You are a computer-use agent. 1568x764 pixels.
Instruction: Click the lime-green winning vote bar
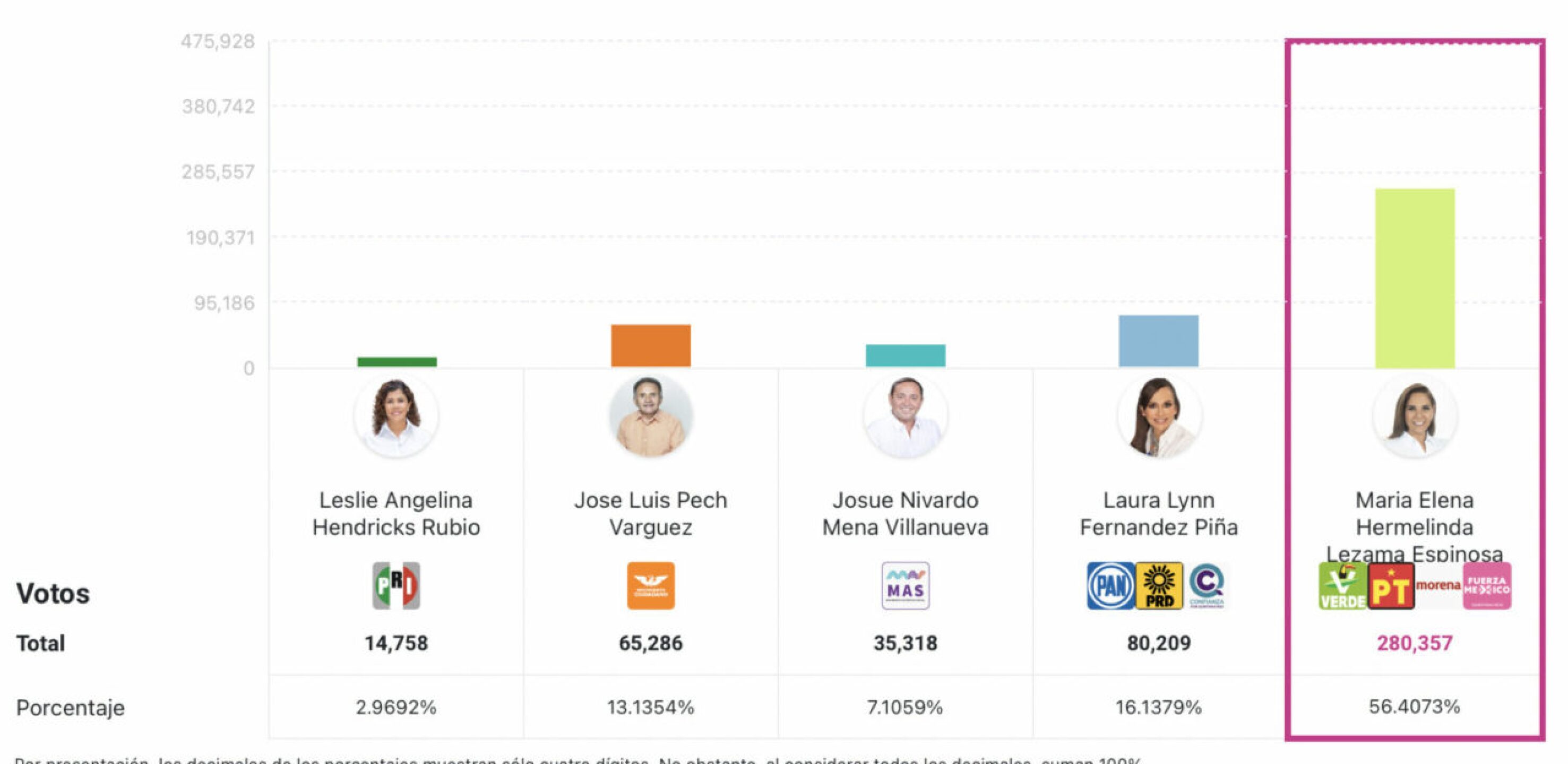coord(1415,278)
